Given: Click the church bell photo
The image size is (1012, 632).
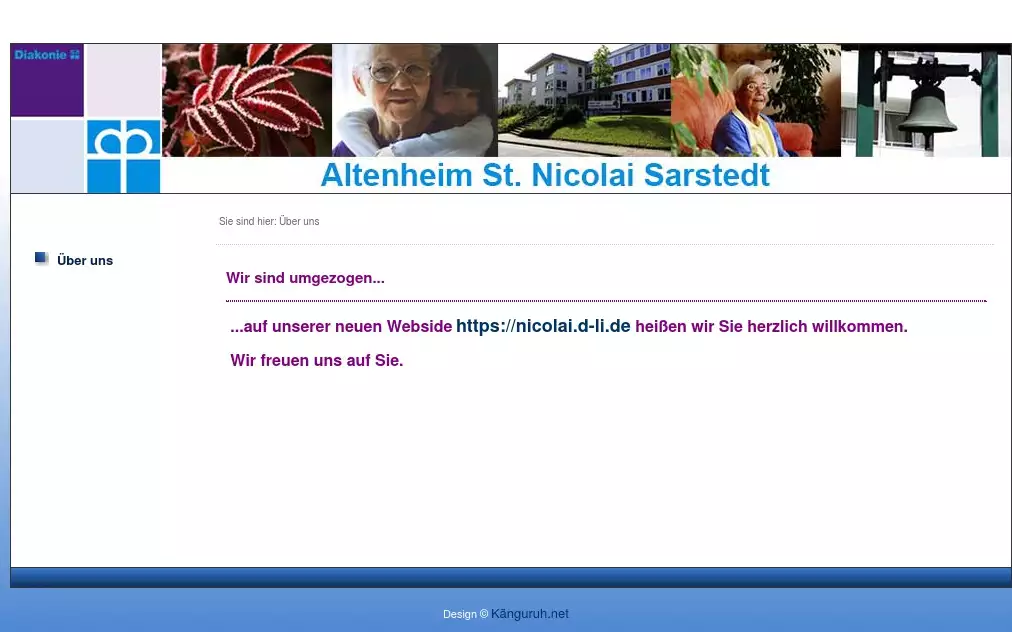Looking at the screenshot, I should pyautogui.click(x=925, y=100).
